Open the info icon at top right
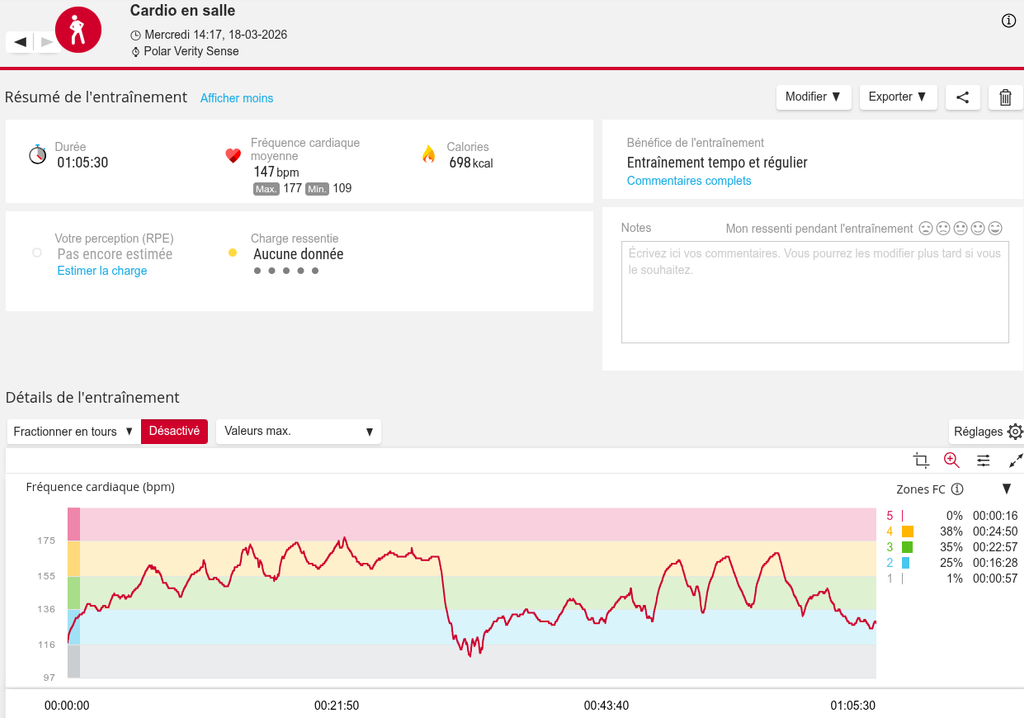The height and width of the screenshot is (718, 1024). (1008, 21)
